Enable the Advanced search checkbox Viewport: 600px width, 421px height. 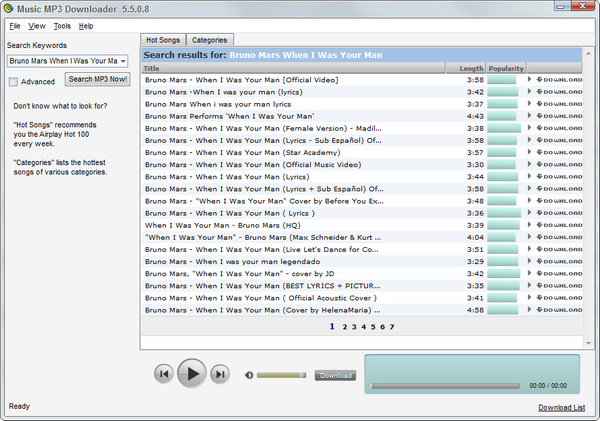[13, 82]
